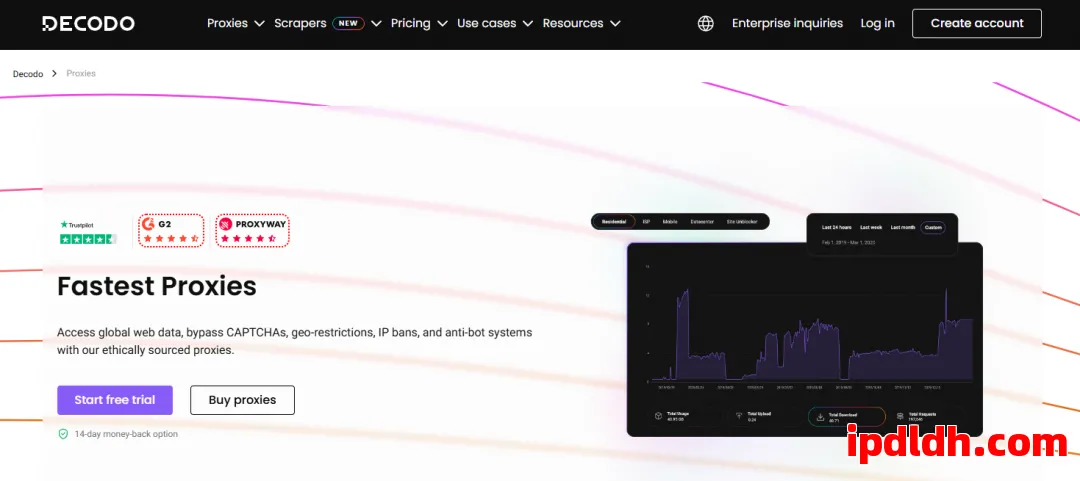The height and width of the screenshot is (481, 1080).
Task: Click Start free trial button
Action: tap(115, 400)
